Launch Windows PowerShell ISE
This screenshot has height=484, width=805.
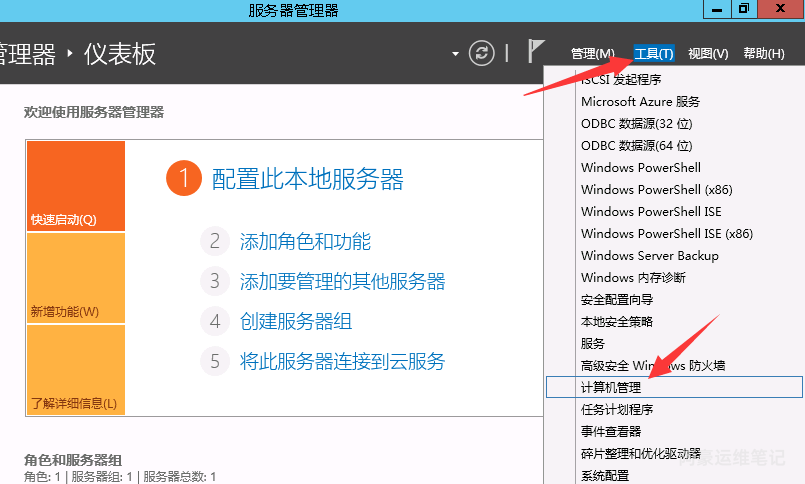click(x=651, y=212)
